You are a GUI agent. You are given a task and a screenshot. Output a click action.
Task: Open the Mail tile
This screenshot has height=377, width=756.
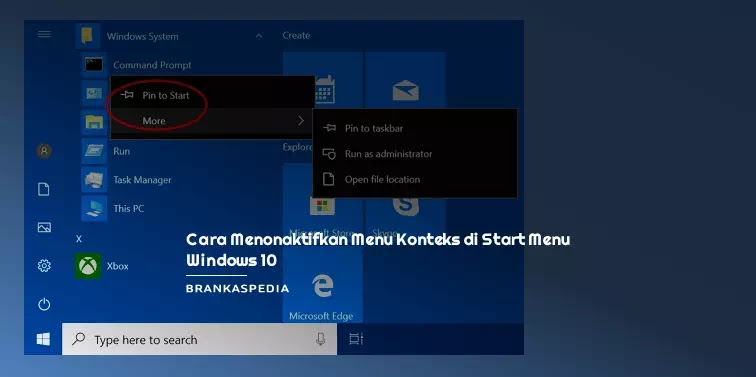click(405, 81)
